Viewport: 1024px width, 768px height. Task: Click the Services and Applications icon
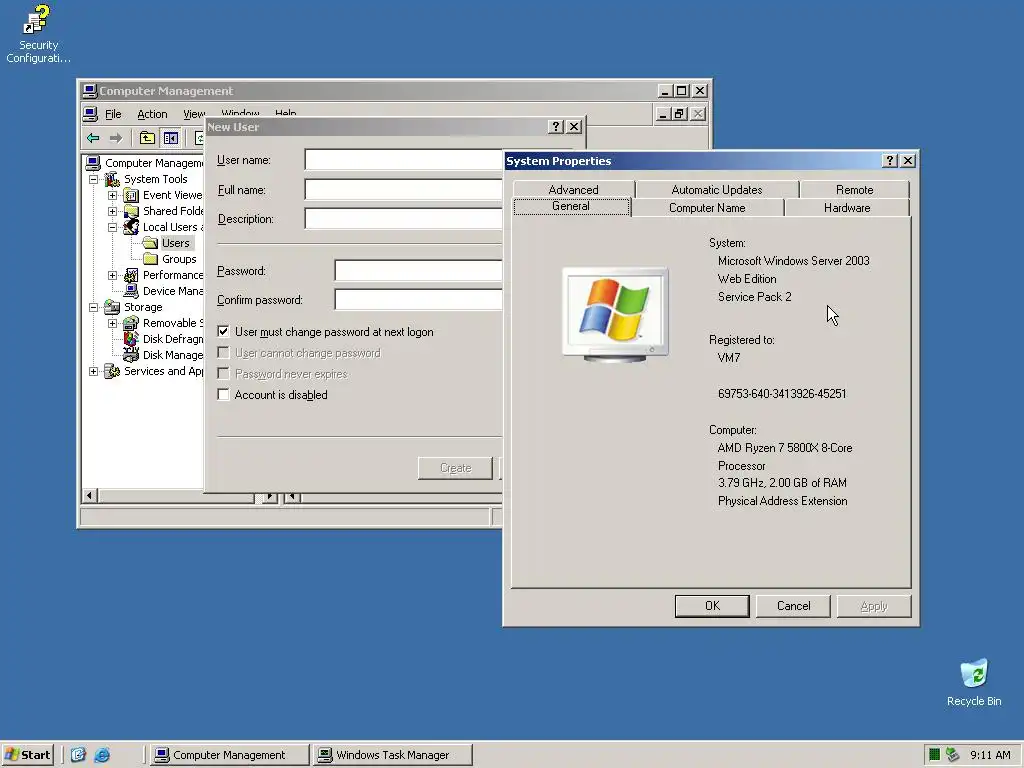[x=112, y=371]
